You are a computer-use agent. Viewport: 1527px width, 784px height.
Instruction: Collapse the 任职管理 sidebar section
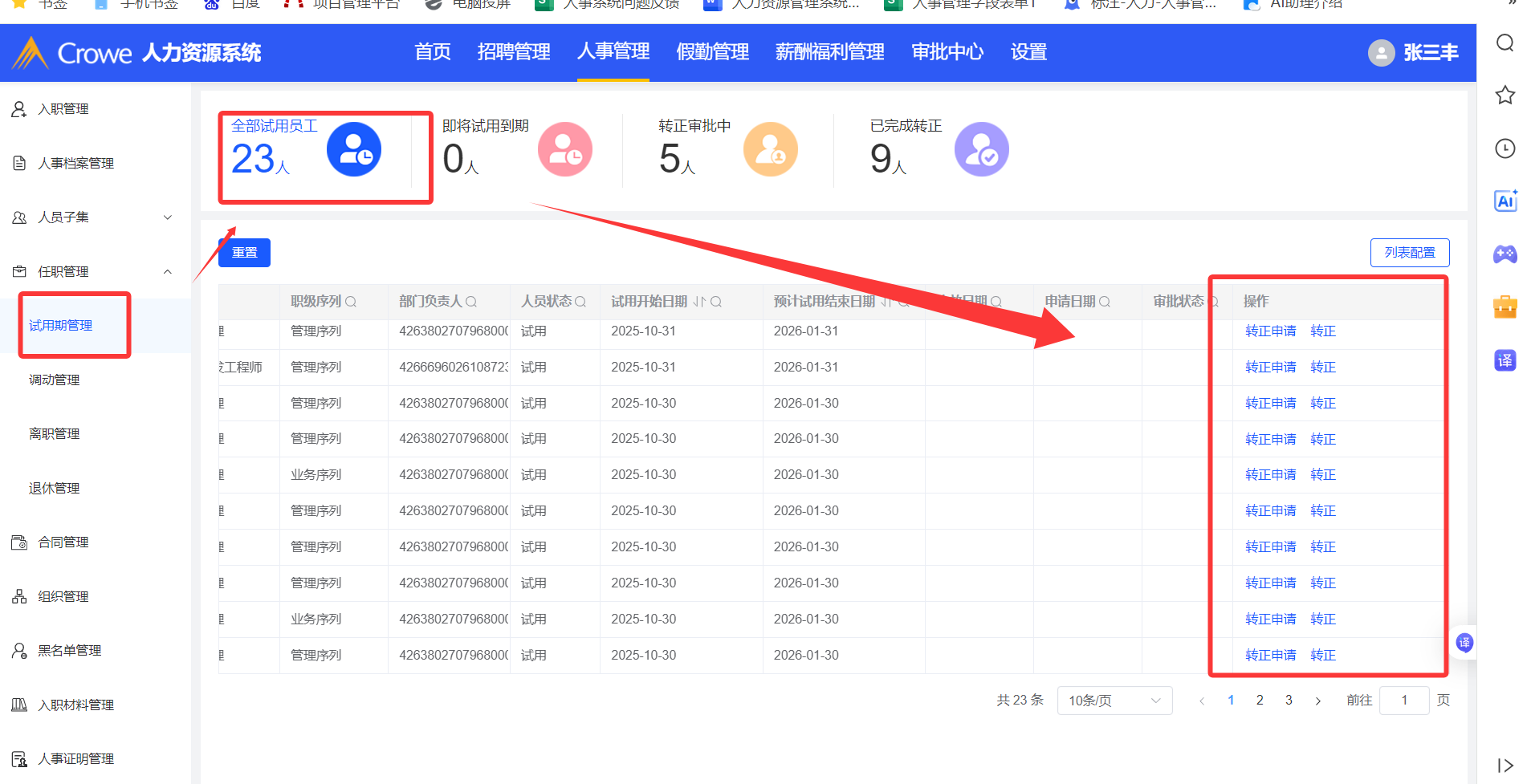[x=168, y=272]
